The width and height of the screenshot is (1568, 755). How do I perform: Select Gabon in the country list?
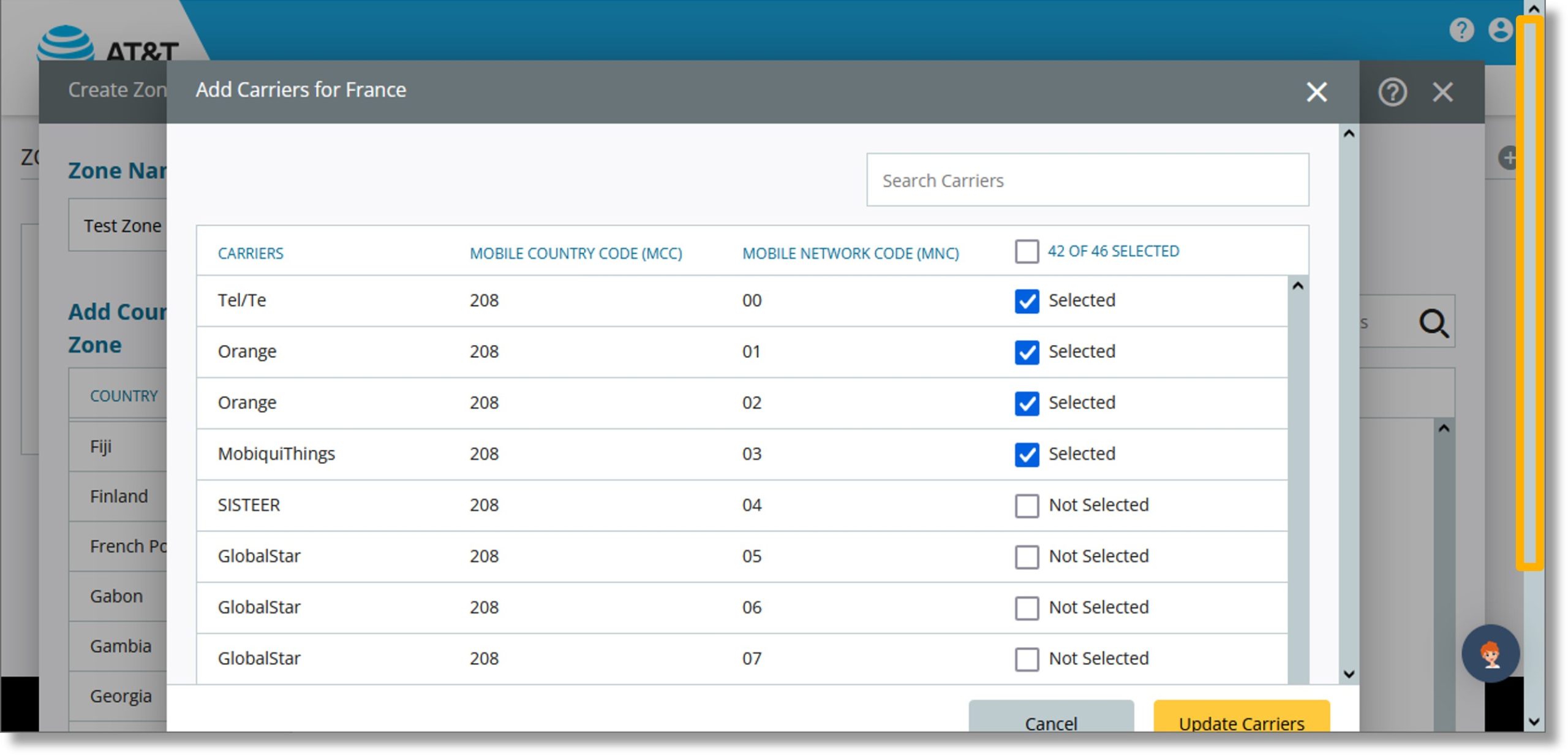pyautogui.click(x=118, y=596)
